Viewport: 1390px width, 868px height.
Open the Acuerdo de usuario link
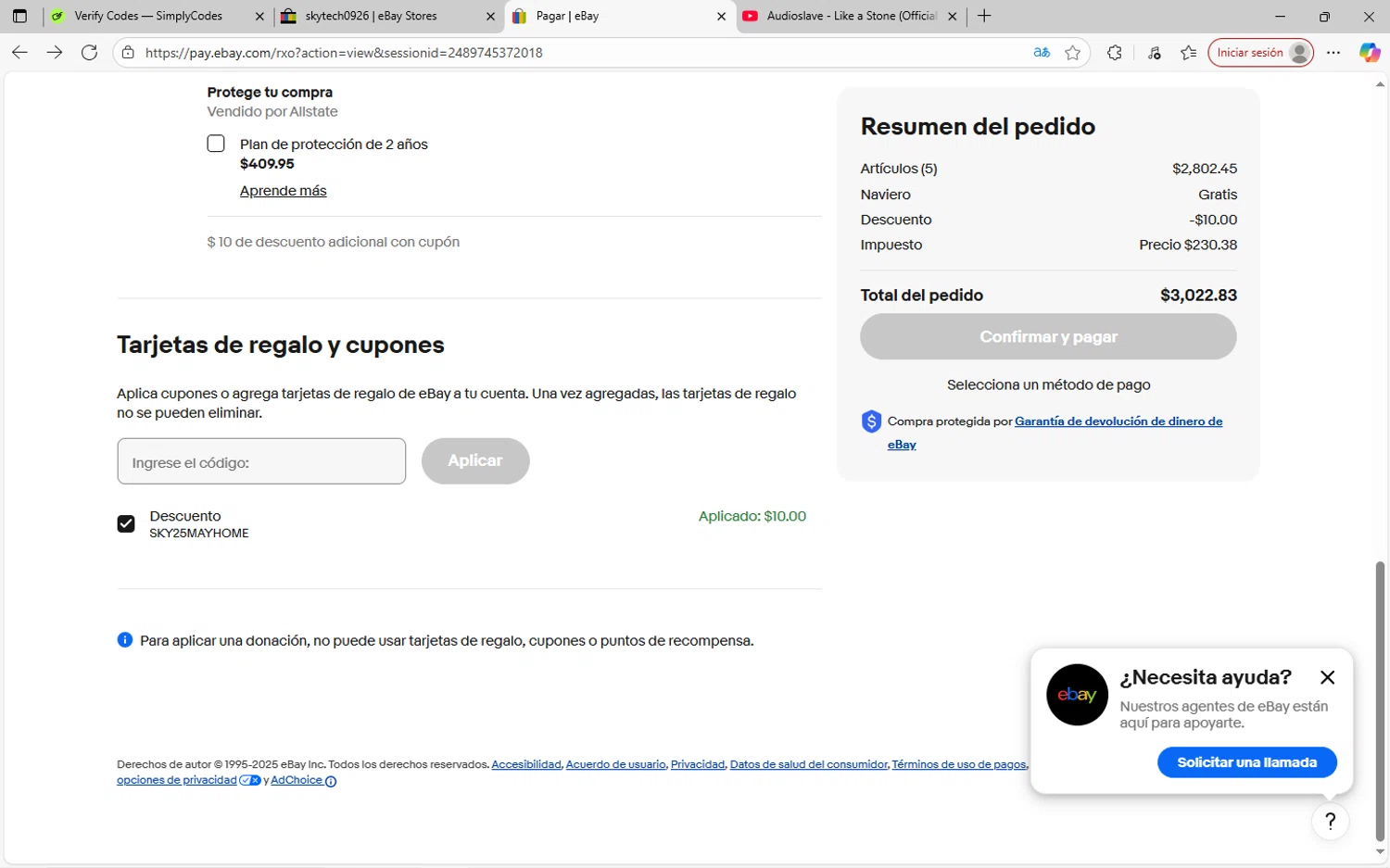(615, 764)
